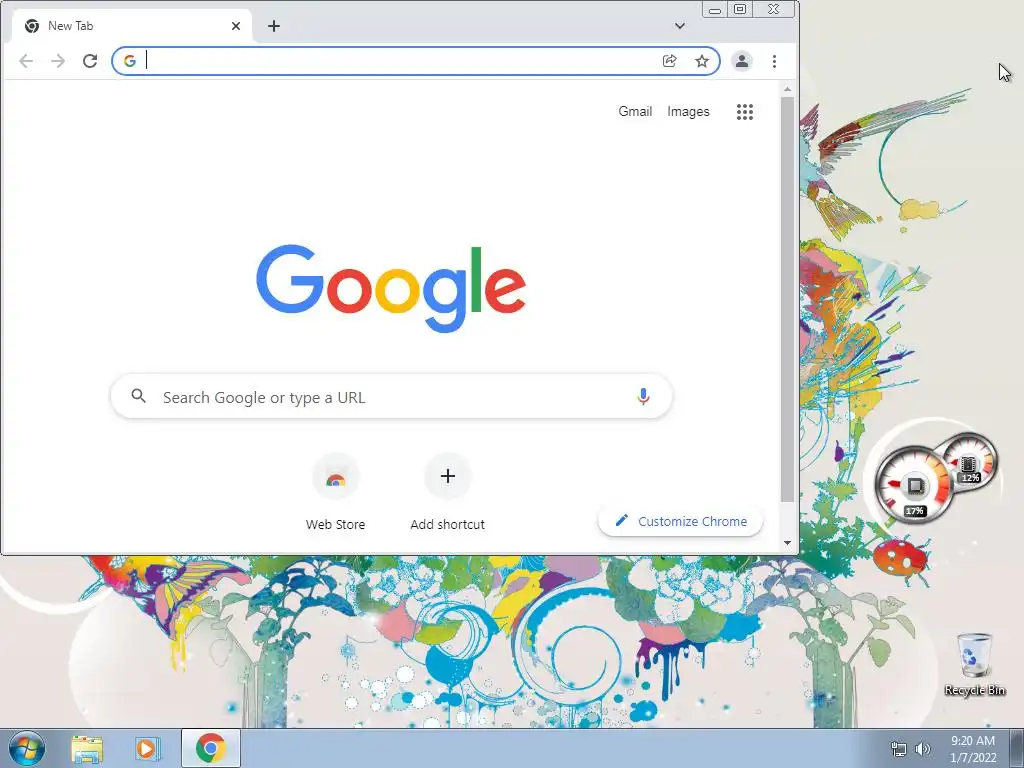Minimize the Chrome window
The image size is (1024, 768).
(715, 10)
